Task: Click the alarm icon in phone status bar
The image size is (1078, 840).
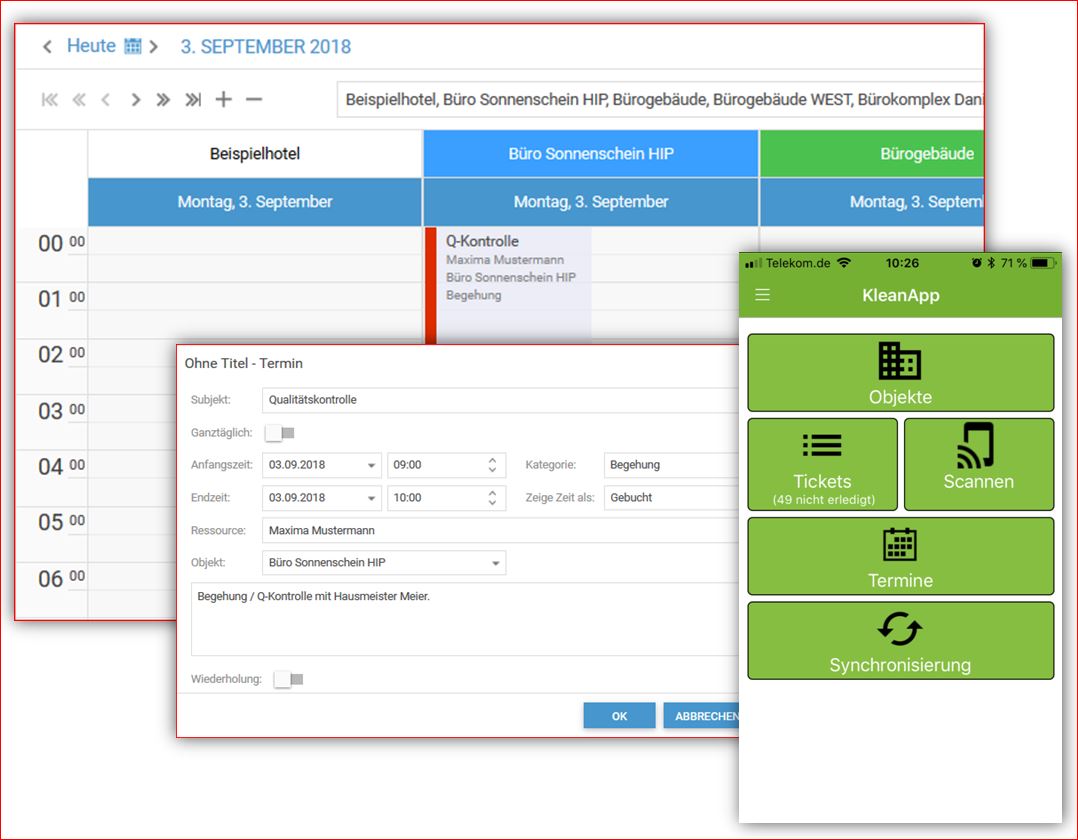Action: coord(976,263)
